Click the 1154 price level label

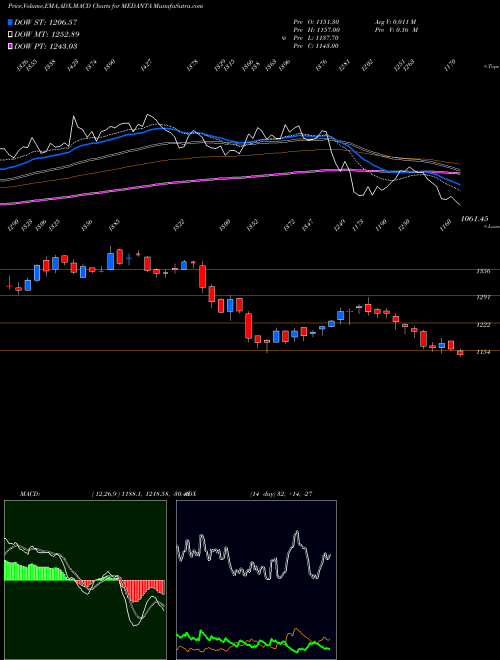pos(483,352)
